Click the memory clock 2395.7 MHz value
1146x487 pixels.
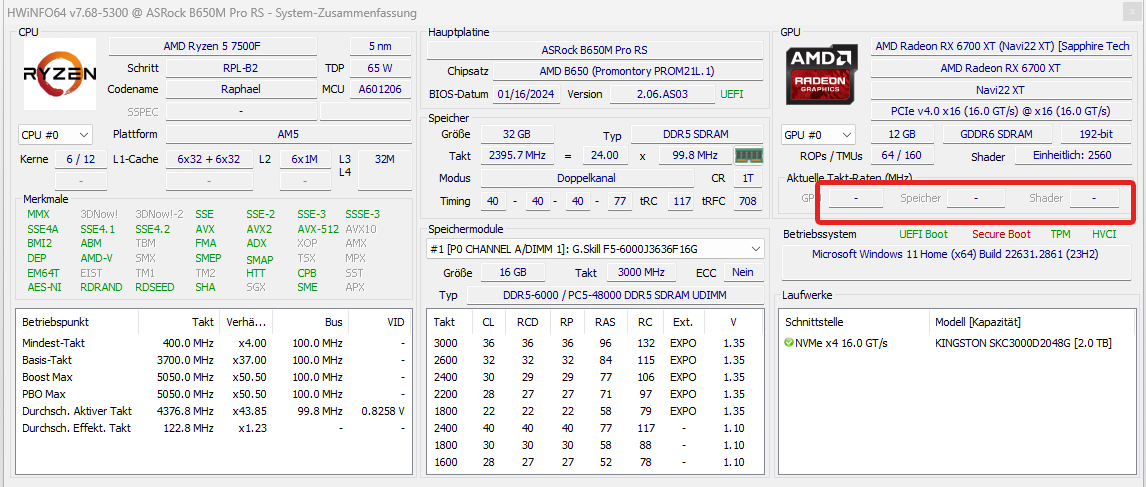[517, 156]
